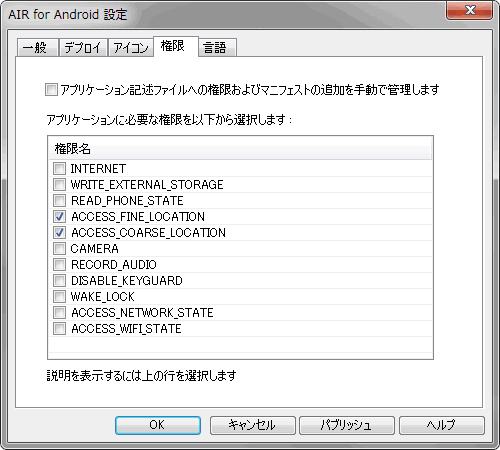Check the WRITE_EXTERNAL_STORAGE permission box
The width and height of the screenshot is (500, 450).
point(59,185)
